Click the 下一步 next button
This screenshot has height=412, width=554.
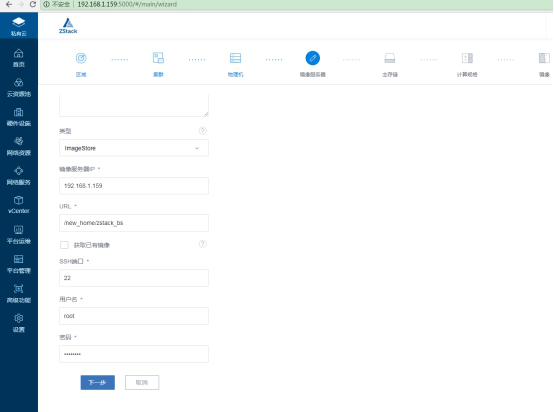pyautogui.click(x=98, y=382)
